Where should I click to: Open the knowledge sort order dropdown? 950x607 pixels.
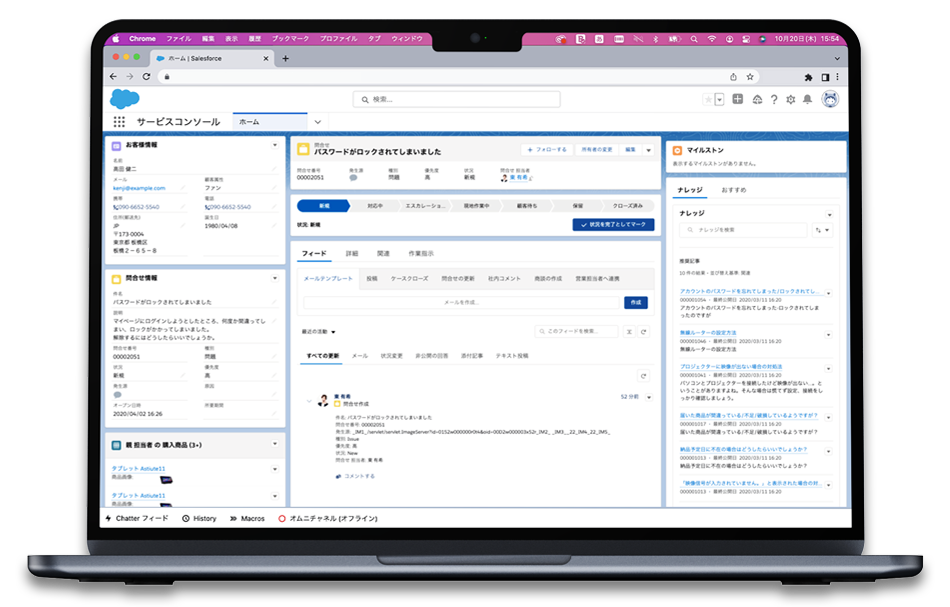822,230
